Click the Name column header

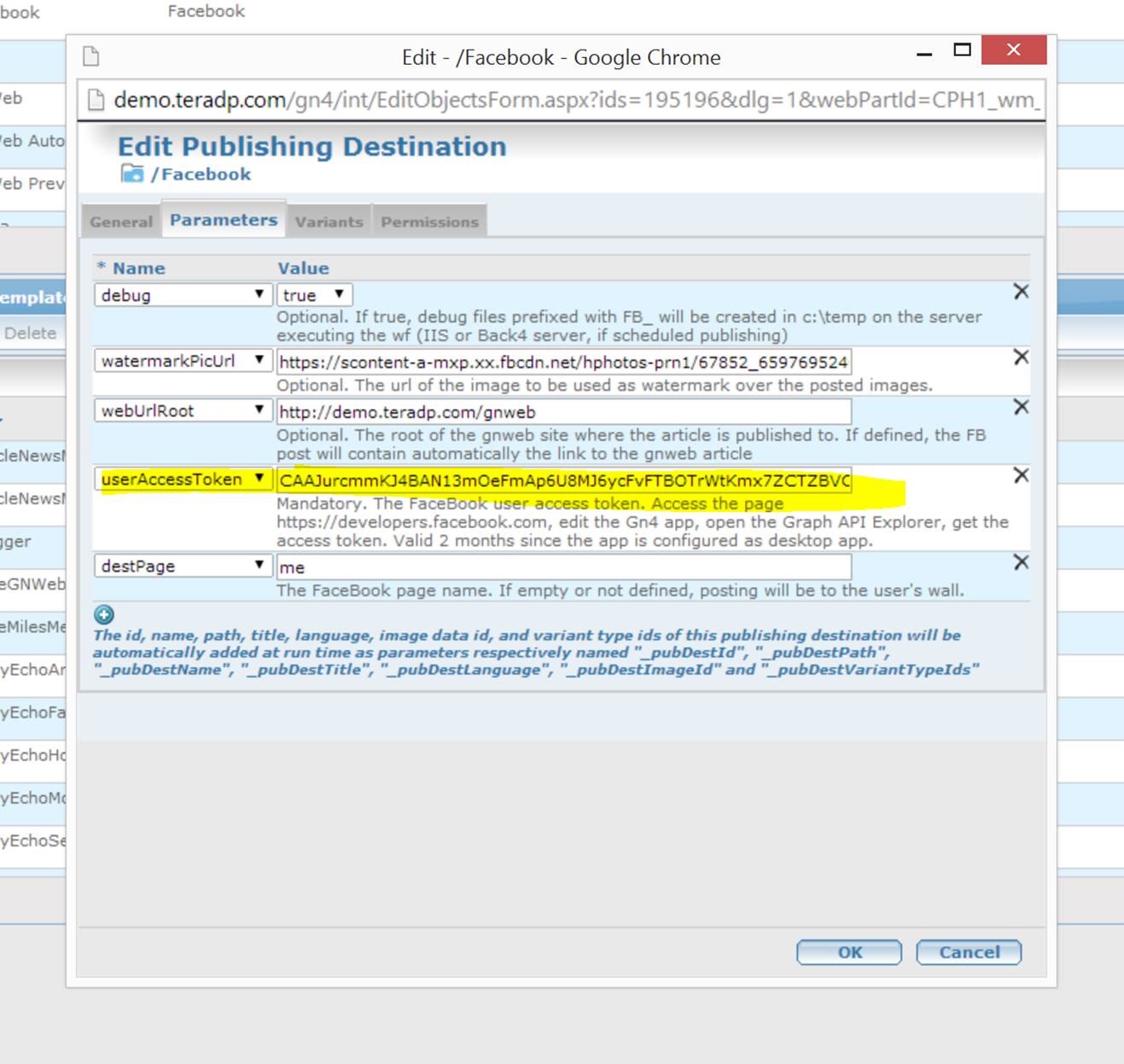coord(139,268)
